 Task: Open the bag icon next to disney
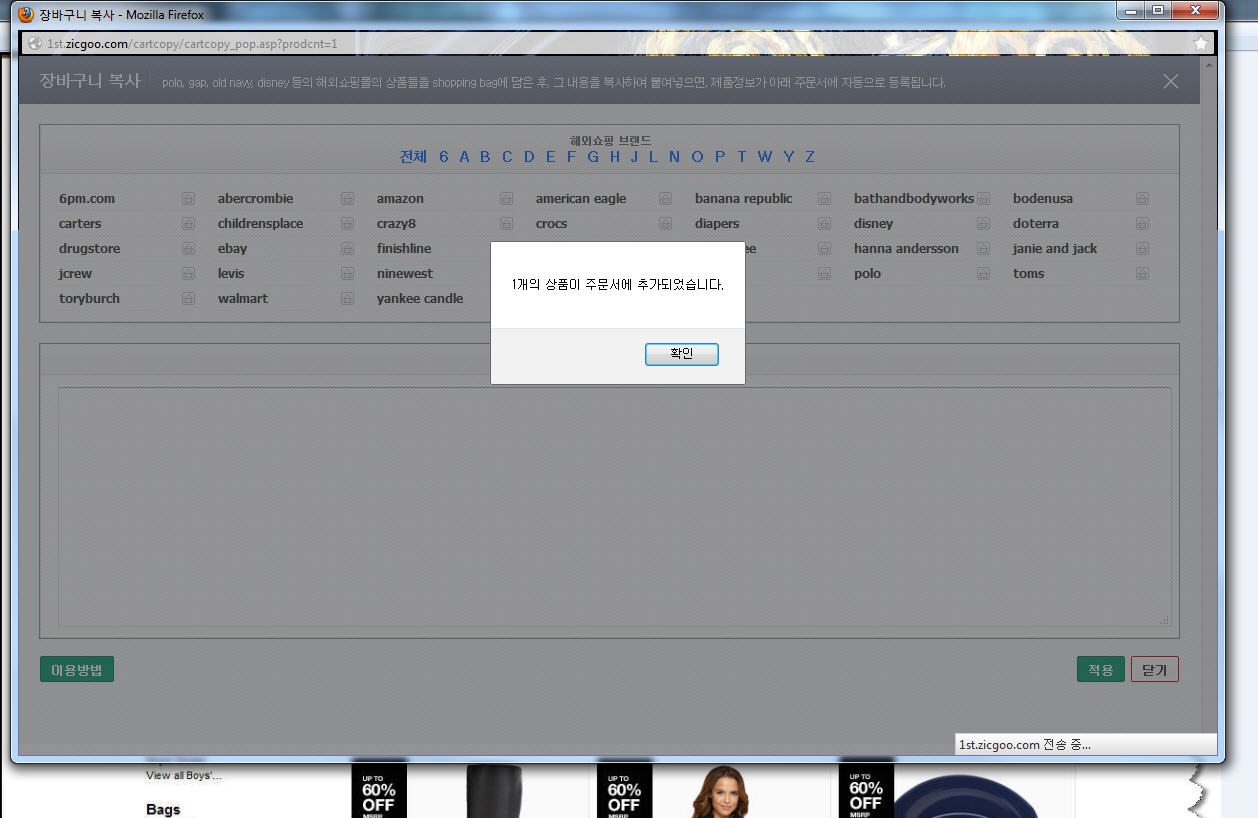click(983, 223)
